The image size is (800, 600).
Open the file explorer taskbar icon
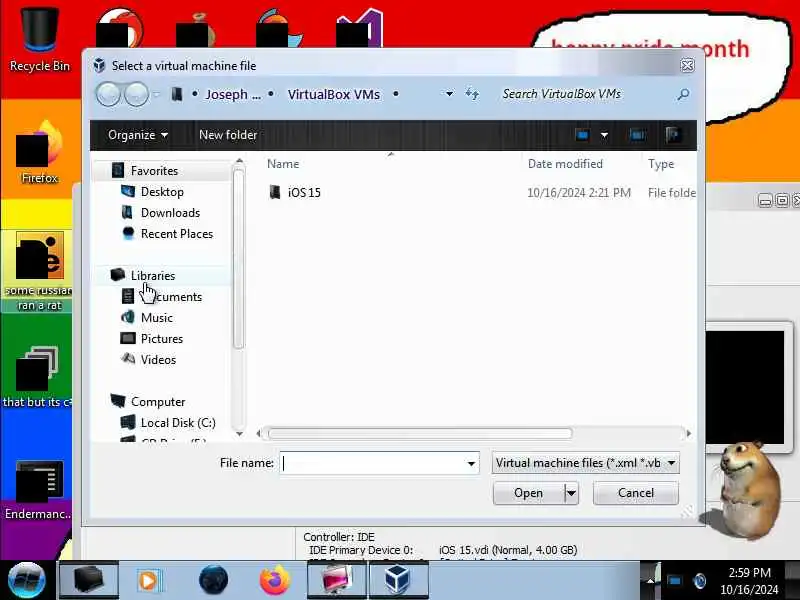coord(89,580)
